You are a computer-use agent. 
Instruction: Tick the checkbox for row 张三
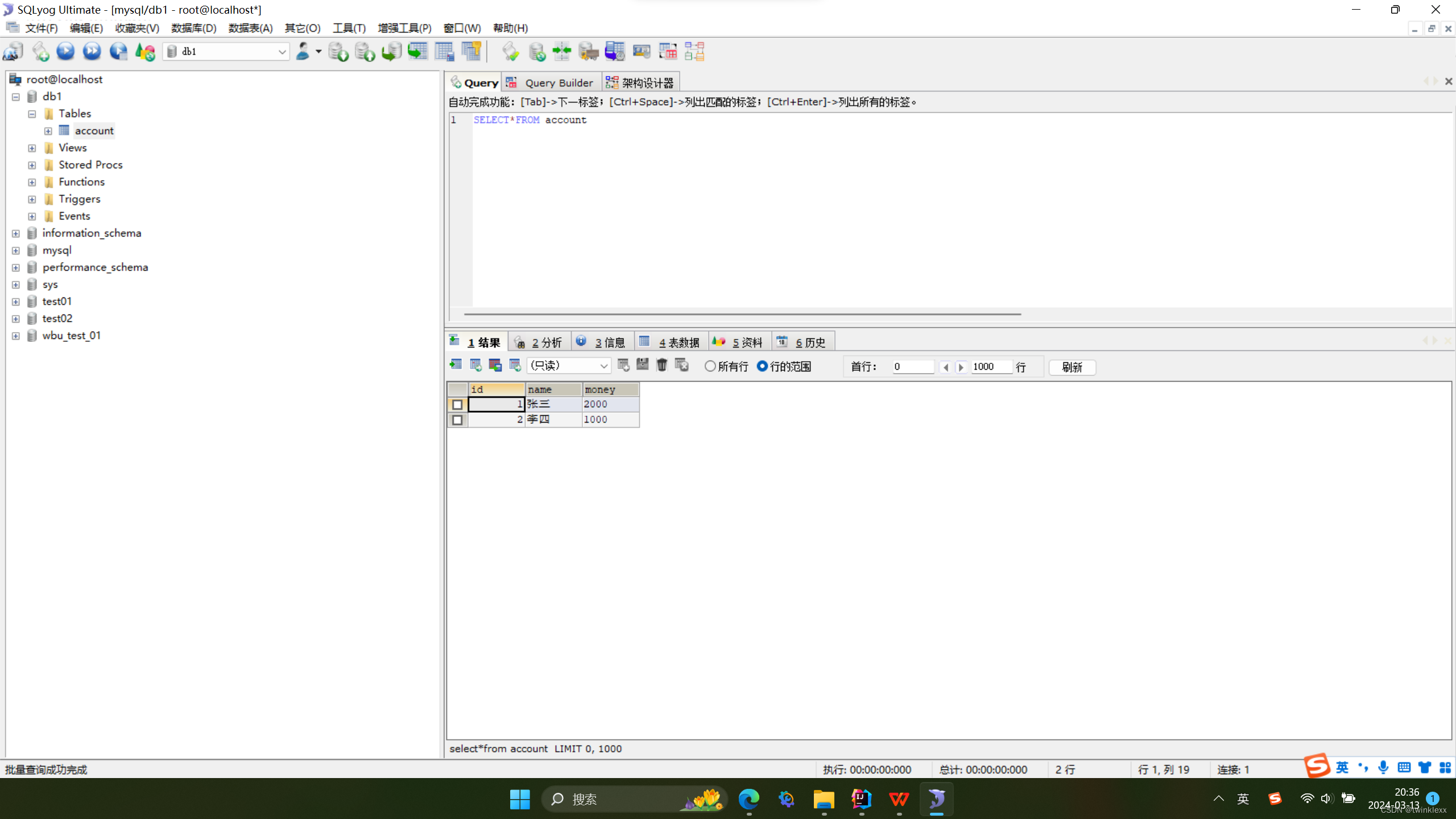tap(457, 404)
